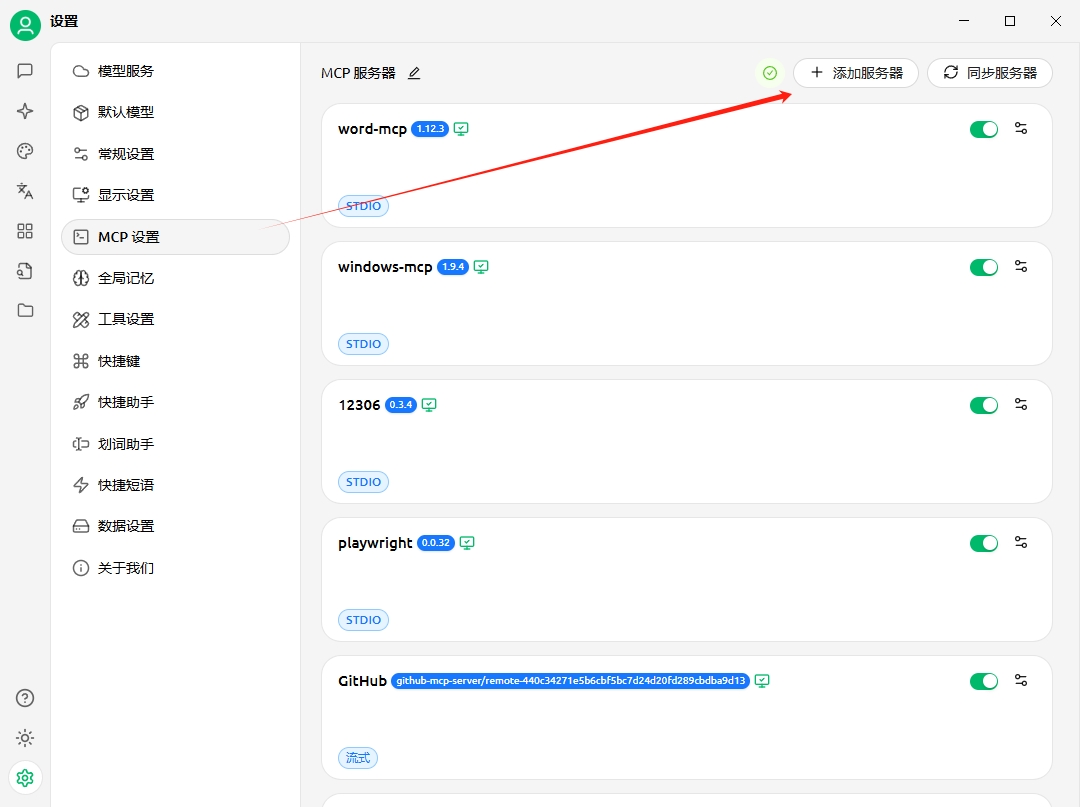Viewport: 1080px width, 807px height.
Task: Switch theme with the sun icon
Action: 25,738
